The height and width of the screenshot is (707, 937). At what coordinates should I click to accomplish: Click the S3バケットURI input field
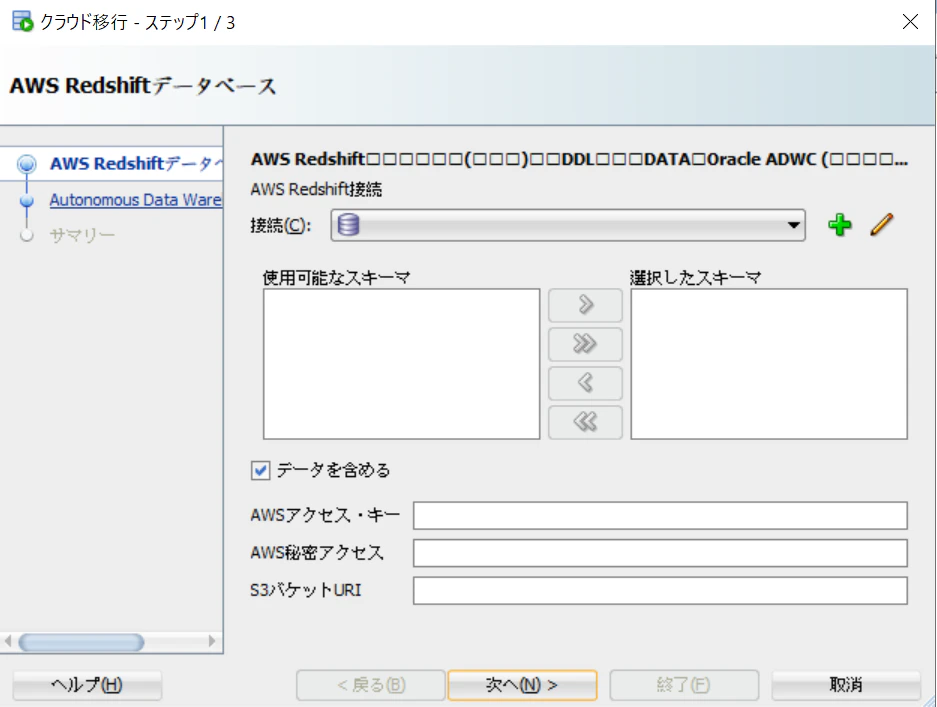[660, 590]
